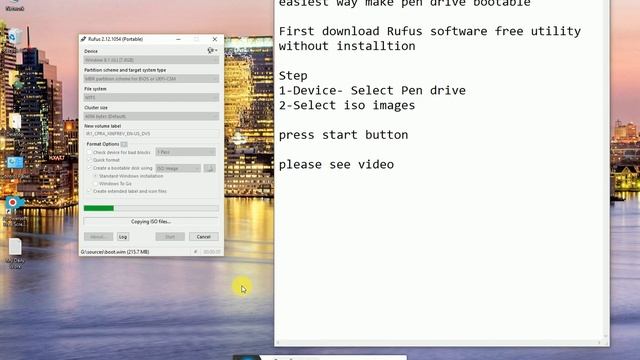Click the '2-Select iso images' line
This screenshot has width=640, height=360.
coord(347,105)
